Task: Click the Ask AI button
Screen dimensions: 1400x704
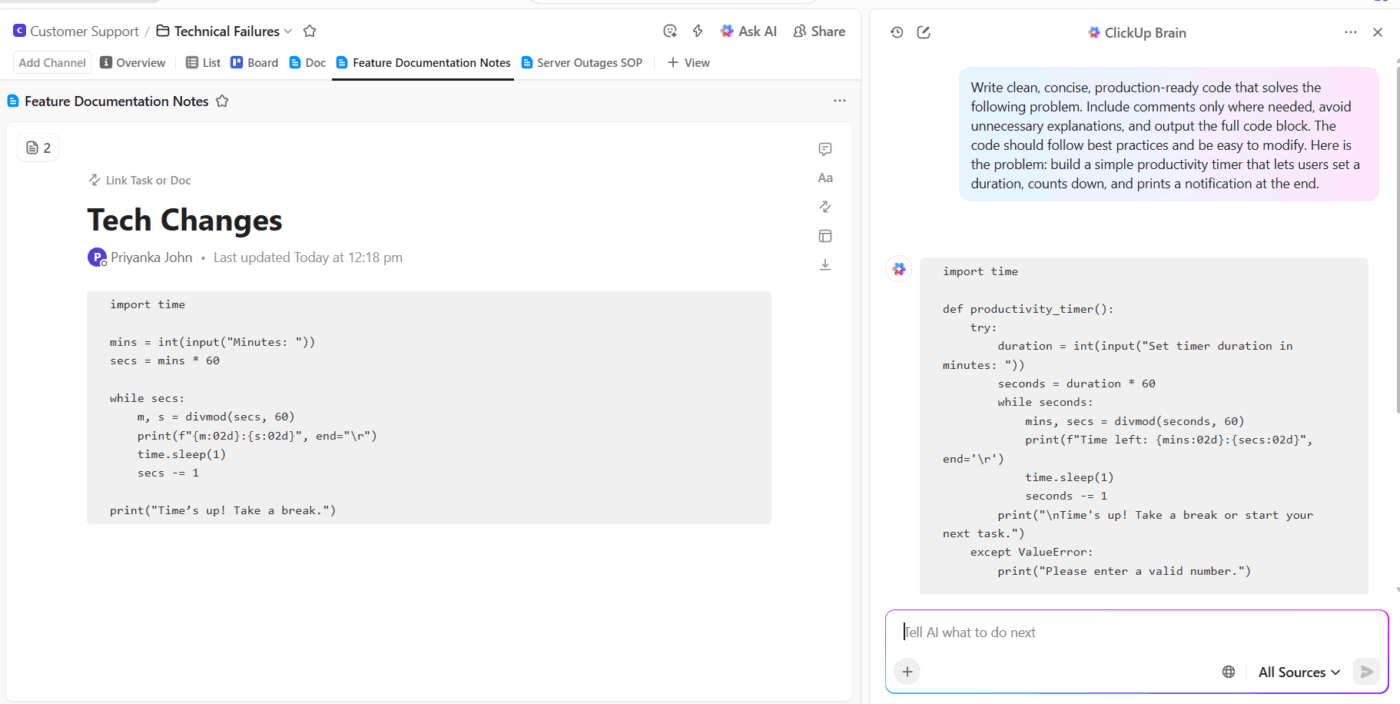Action: point(748,31)
